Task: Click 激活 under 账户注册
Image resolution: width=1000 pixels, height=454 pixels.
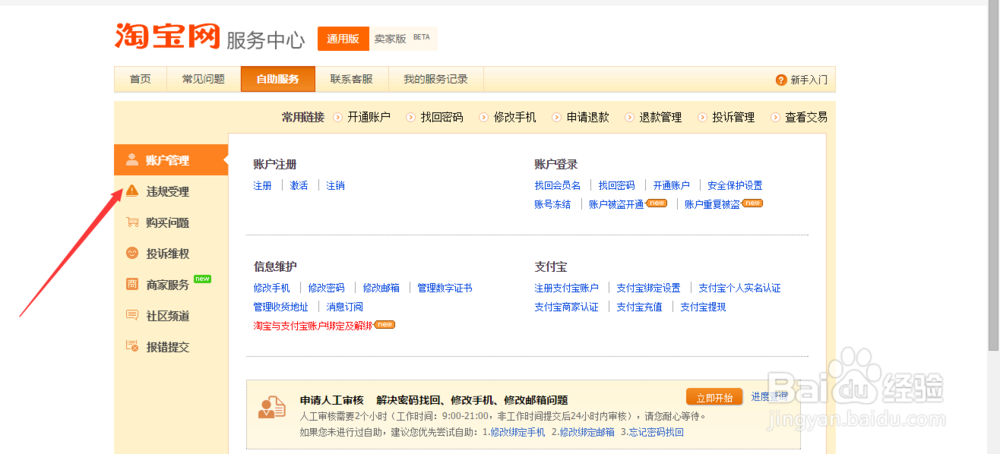Action: (x=298, y=186)
